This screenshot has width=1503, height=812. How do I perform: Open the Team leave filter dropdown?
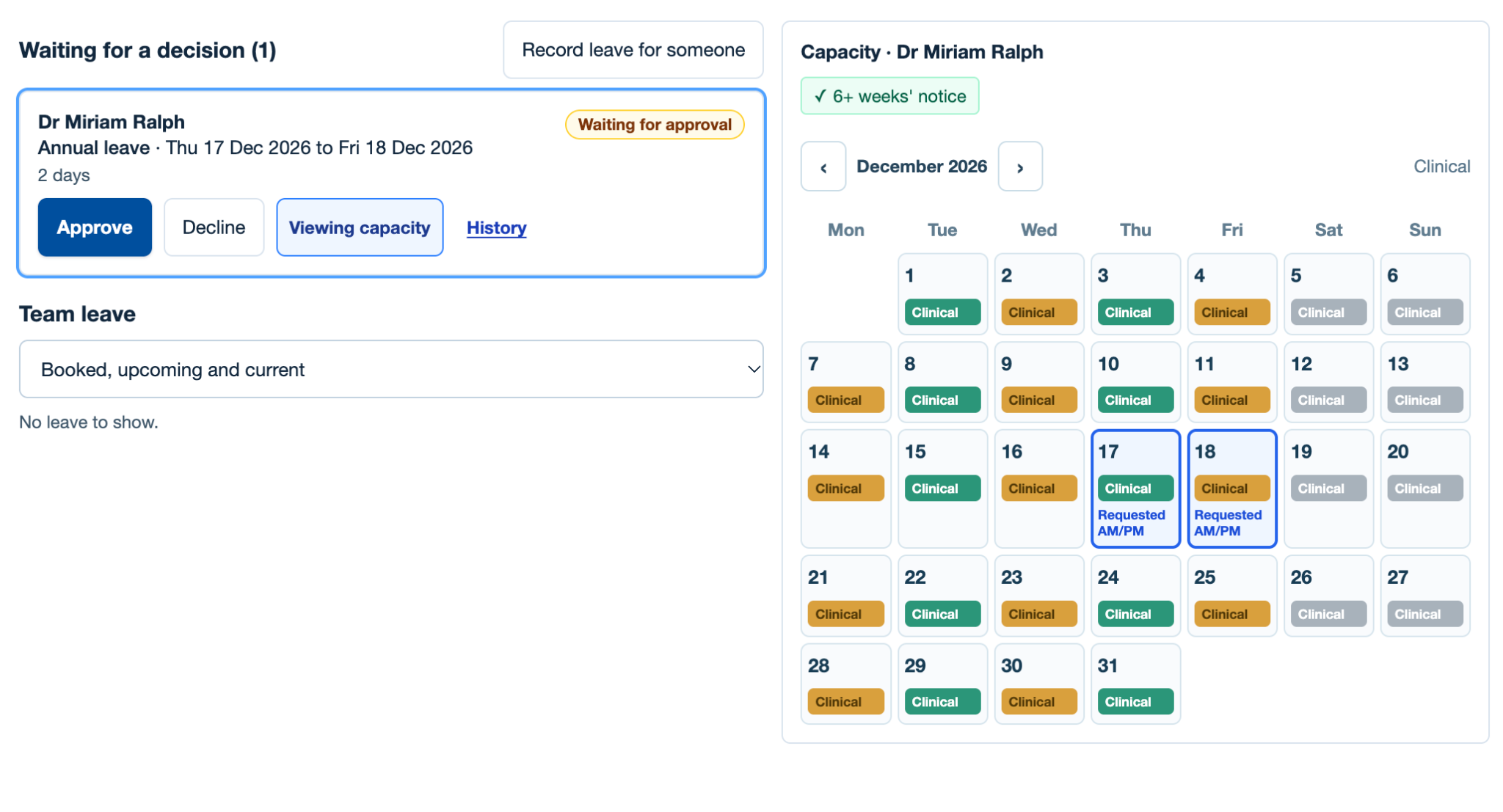point(391,369)
